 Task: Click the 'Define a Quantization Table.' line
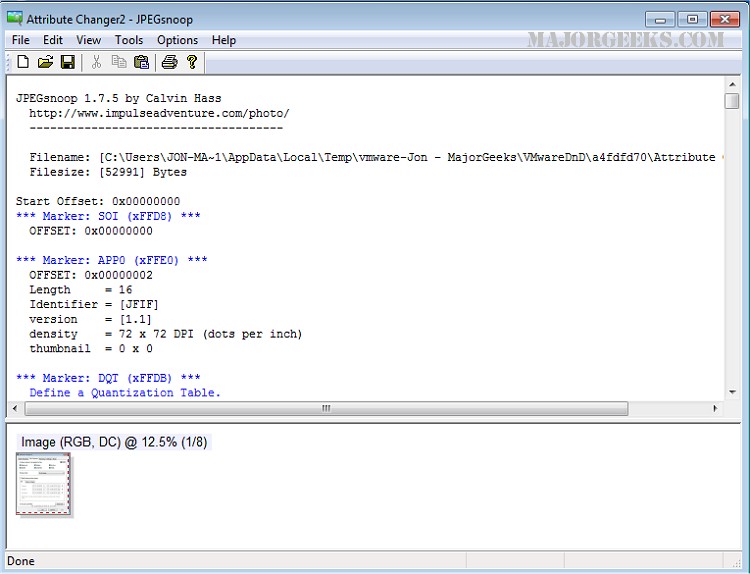[x=125, y=393]
